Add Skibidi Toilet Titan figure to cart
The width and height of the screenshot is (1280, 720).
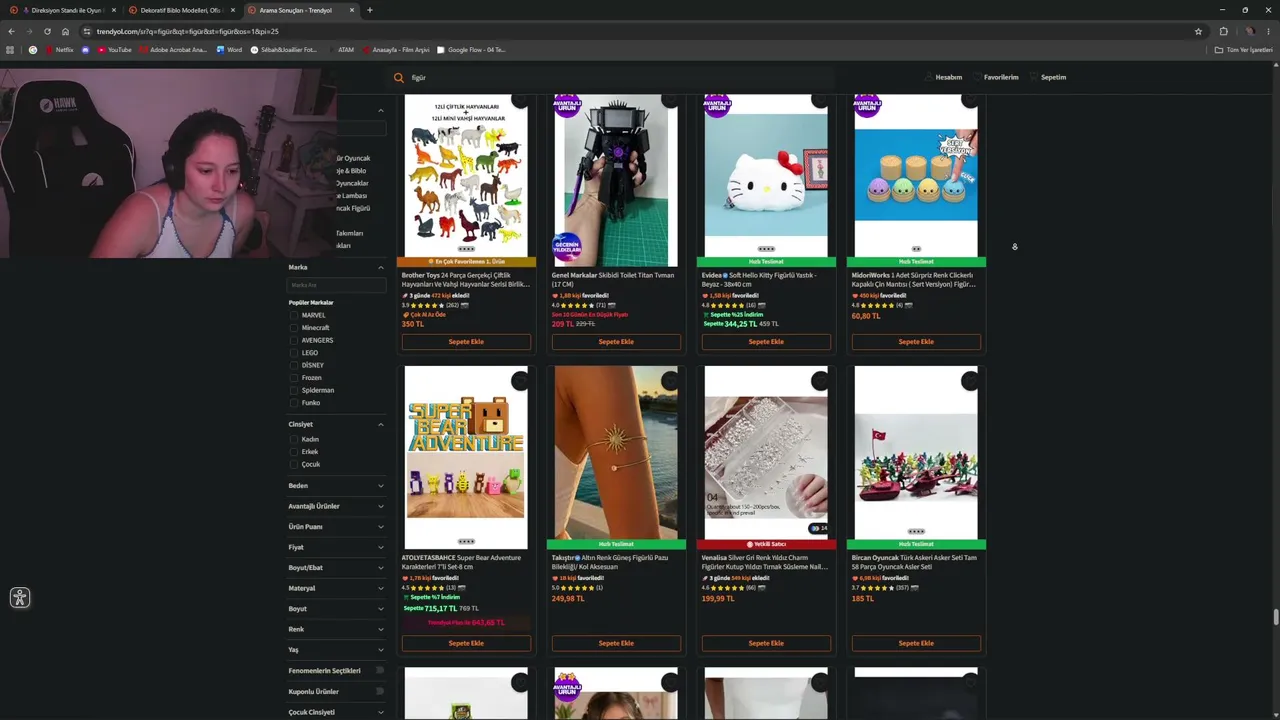click(616, 342)
